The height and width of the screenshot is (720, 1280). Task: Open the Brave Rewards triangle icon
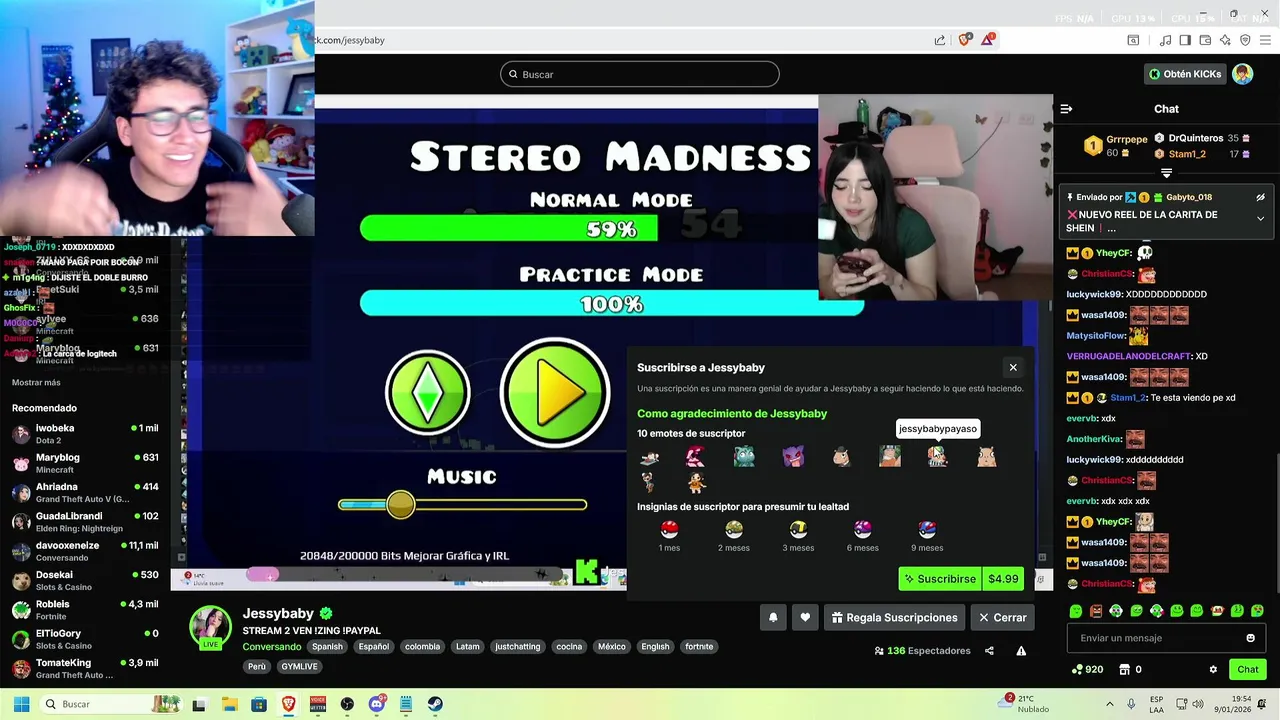988,40
